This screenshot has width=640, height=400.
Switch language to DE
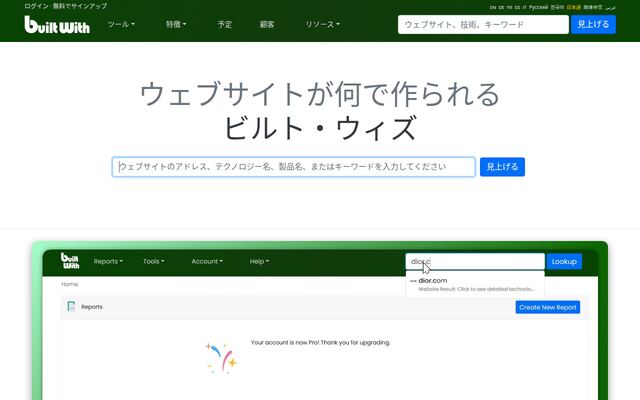click(x=501, y=7)
